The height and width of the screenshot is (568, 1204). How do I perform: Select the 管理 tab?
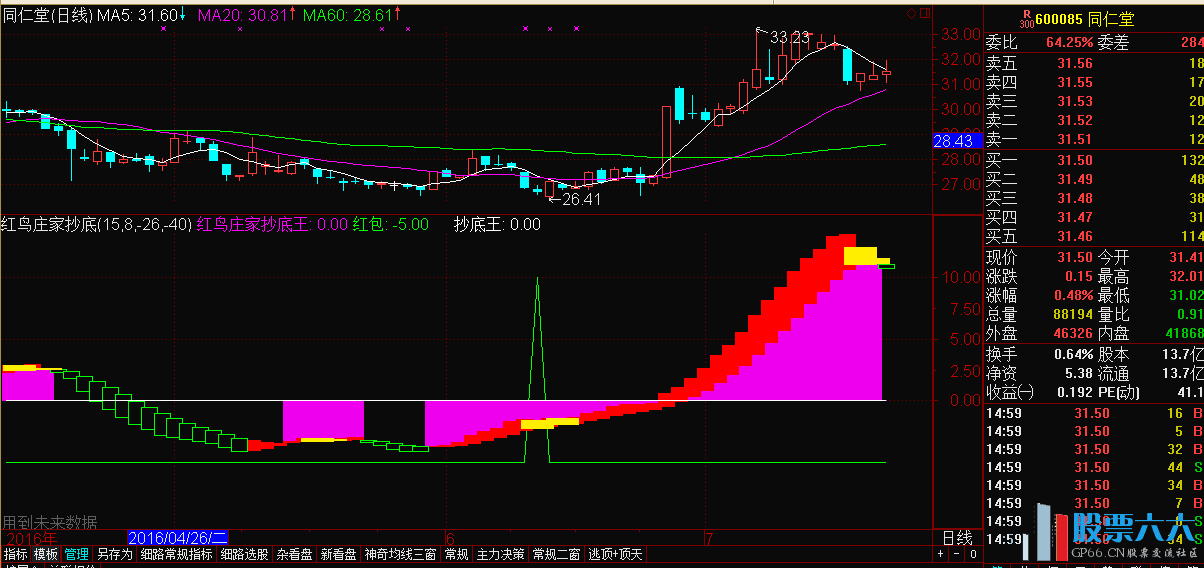point(77,554)
